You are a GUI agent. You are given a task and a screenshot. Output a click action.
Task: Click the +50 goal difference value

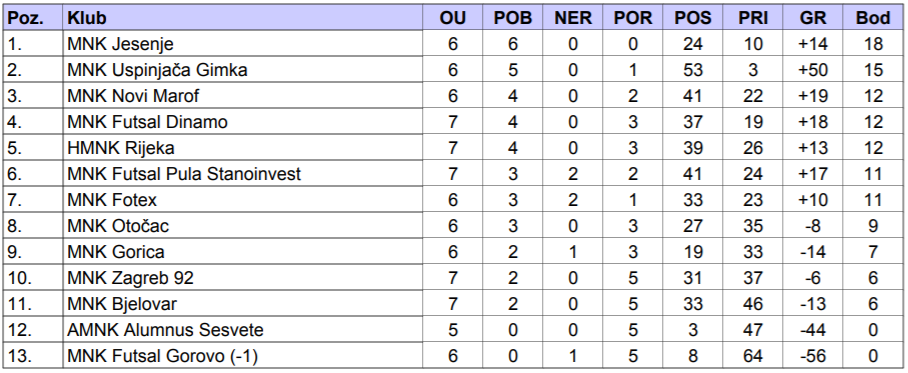pyautogui.click(x=813, y=70)
